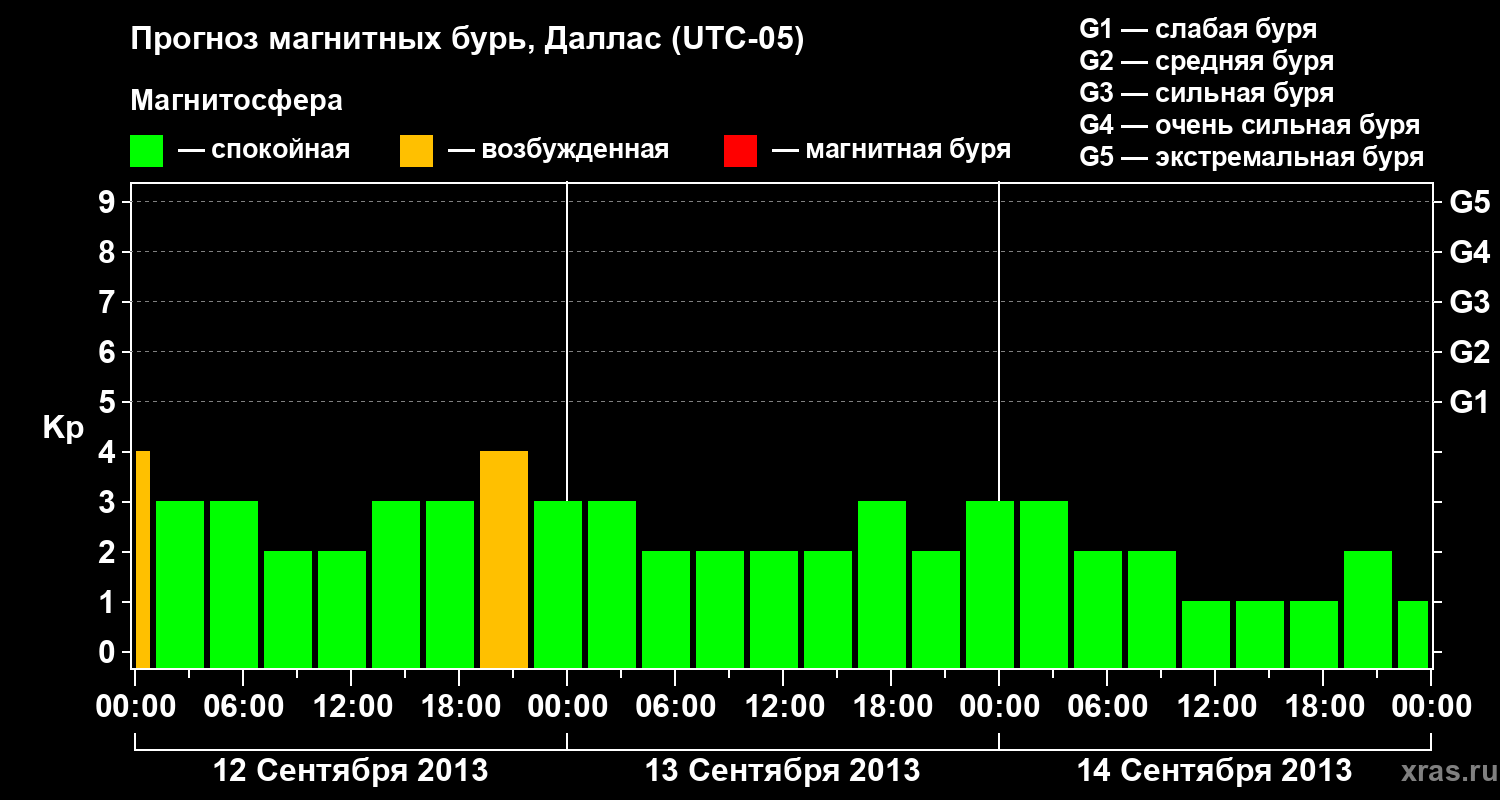Click the right-axis 'G5' storm level label
This screenshot has width=1500, height=800.
pyautogui.click(x=1469, y=203)
